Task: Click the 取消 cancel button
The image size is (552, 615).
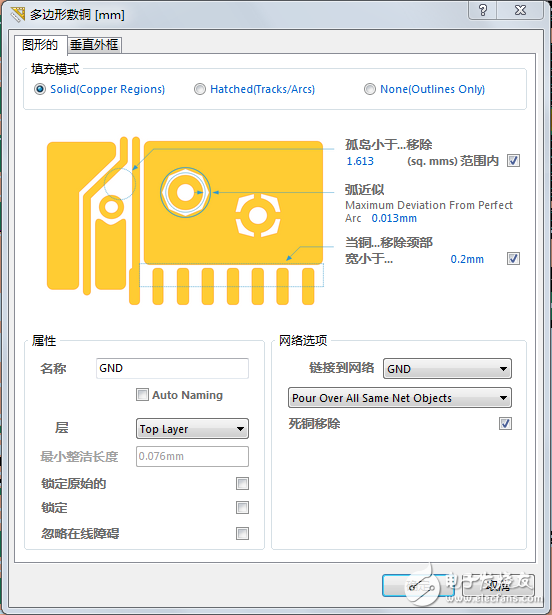Action: pyautogui.click(x=498, y=586)
